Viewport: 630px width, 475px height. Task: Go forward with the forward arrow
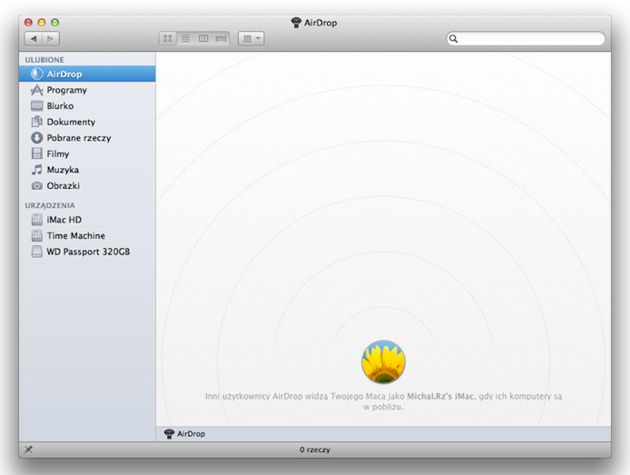click(51, 39)
